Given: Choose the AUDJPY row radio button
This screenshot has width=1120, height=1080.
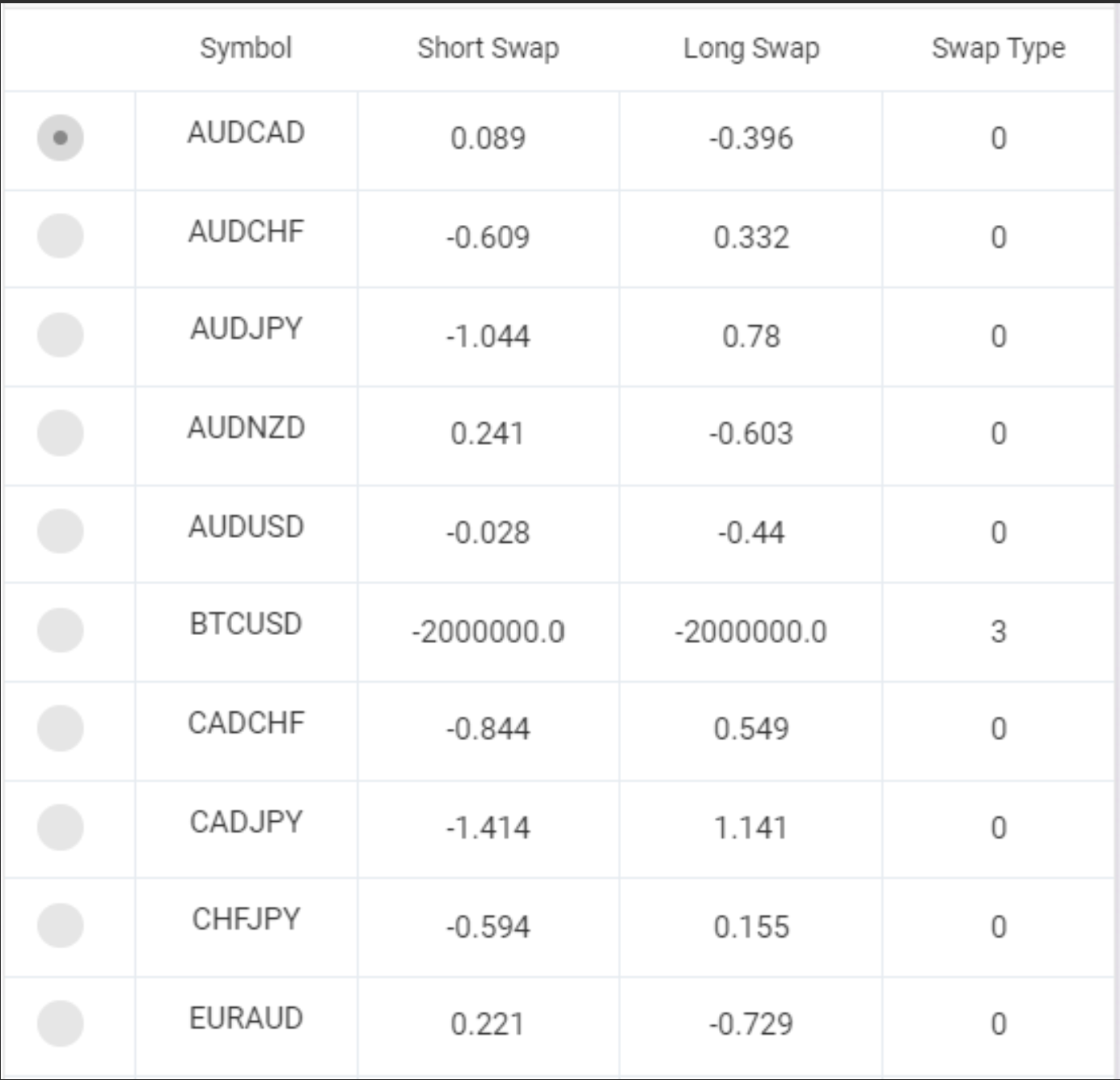Looking at the screenshot, I should pos(60,335).
